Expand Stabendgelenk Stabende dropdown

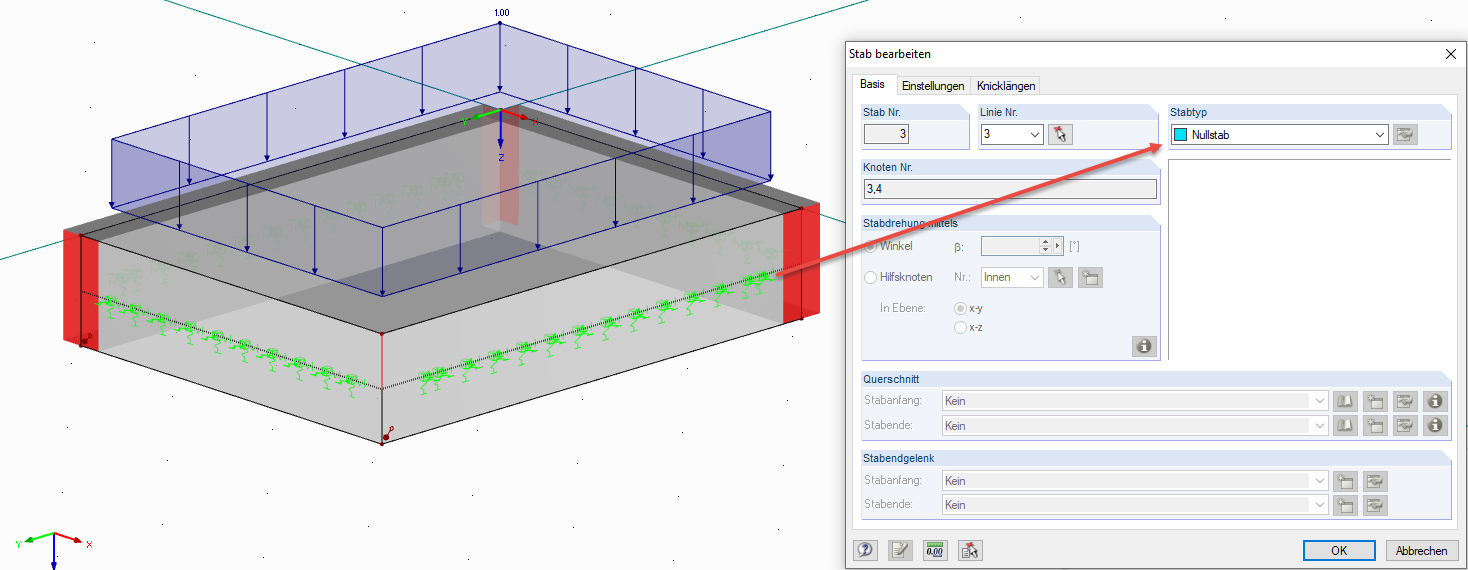(1320, 505)
